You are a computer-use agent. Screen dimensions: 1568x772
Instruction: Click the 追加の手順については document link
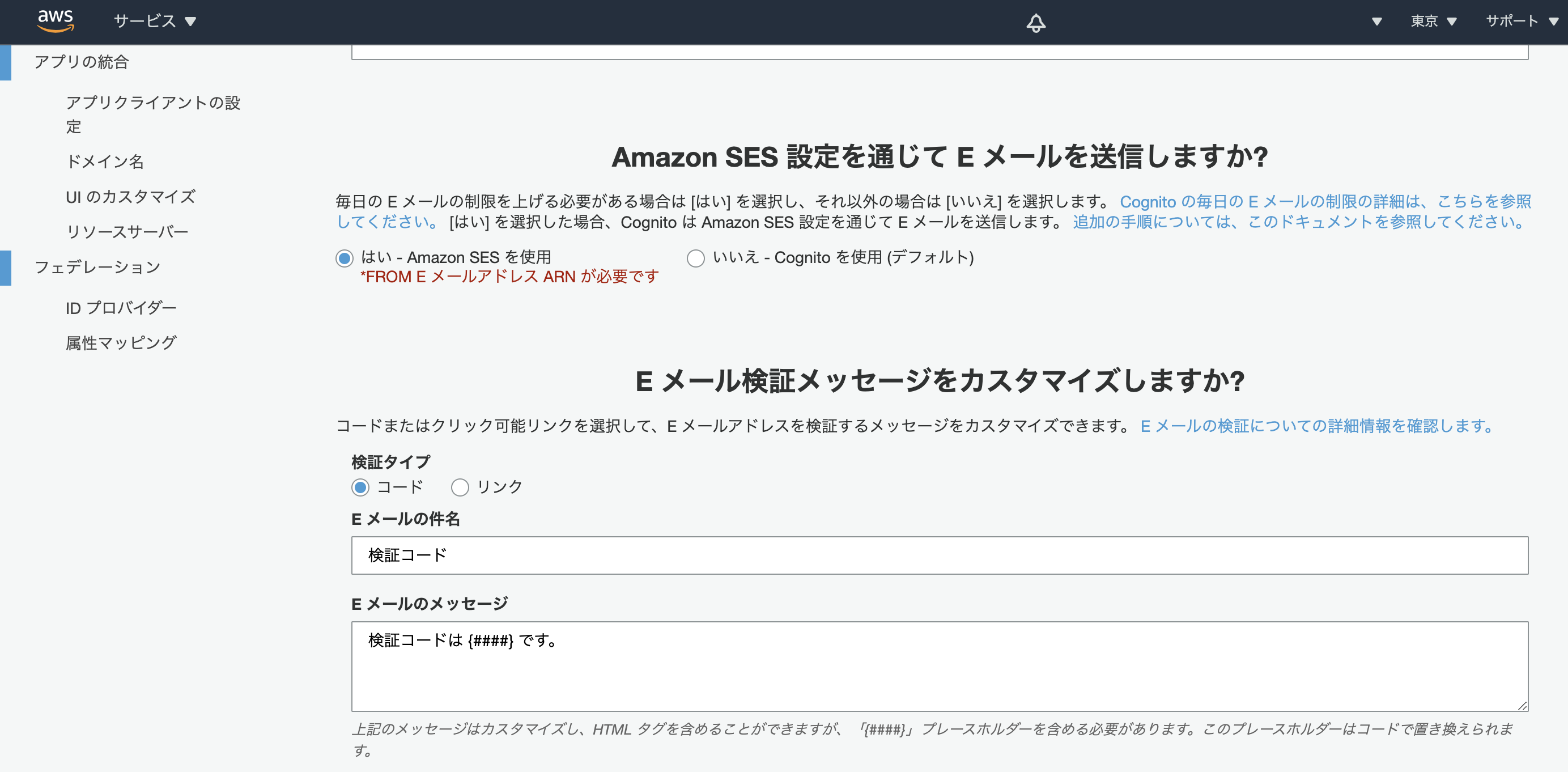point(1299,222)
